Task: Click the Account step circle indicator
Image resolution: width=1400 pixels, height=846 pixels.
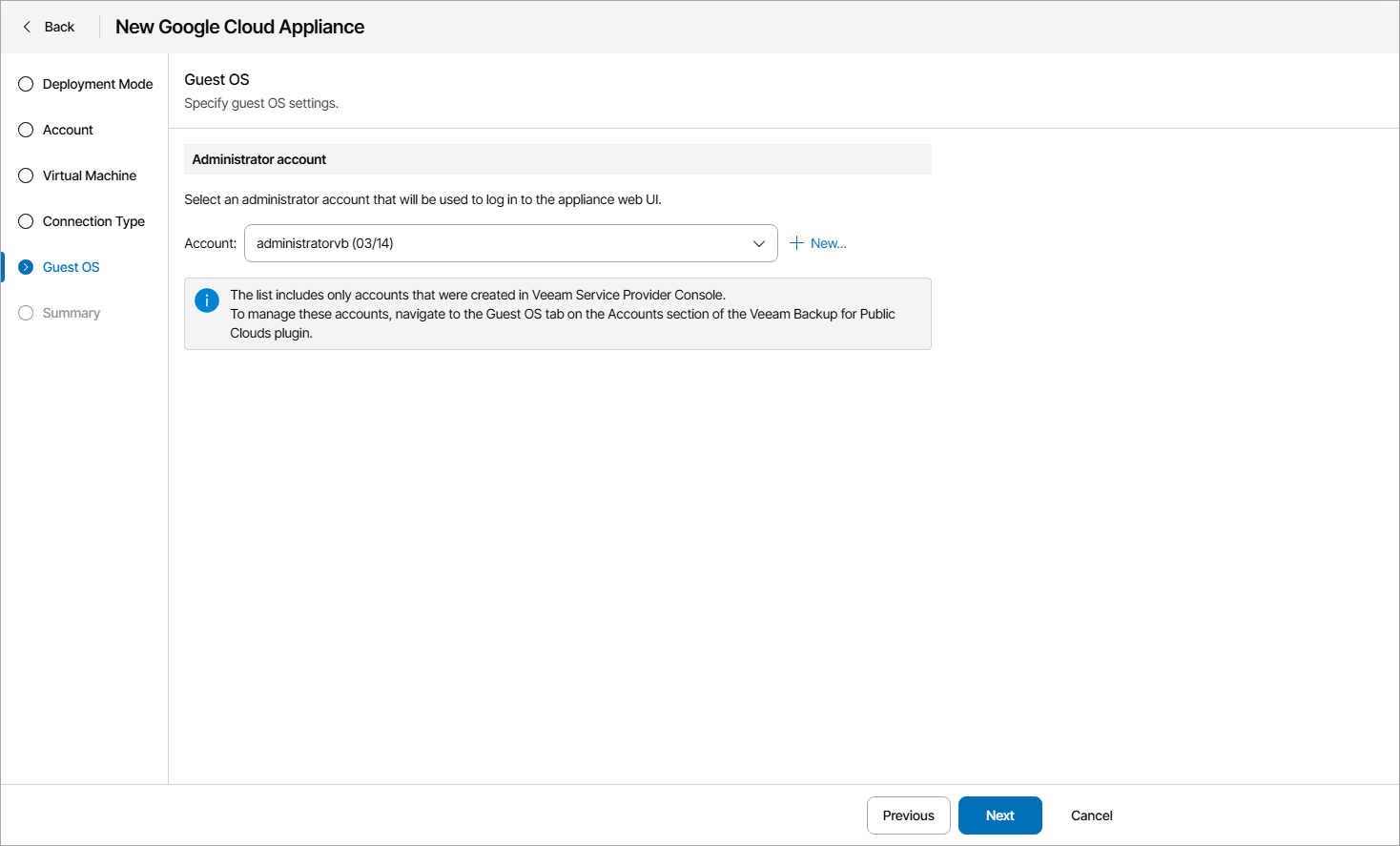Action: [25, 130]
